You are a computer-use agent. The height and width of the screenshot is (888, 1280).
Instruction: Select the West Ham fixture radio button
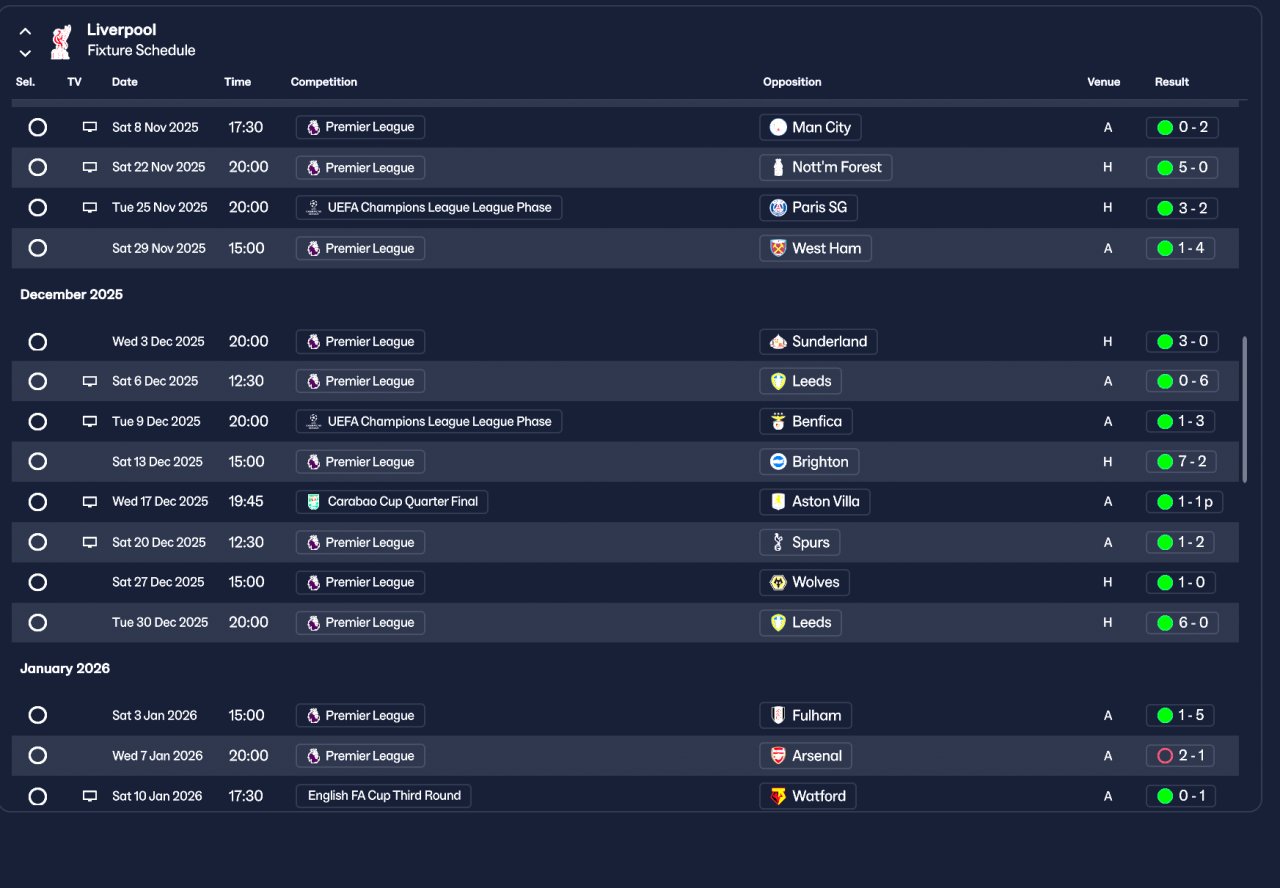(x=37, y=248)
